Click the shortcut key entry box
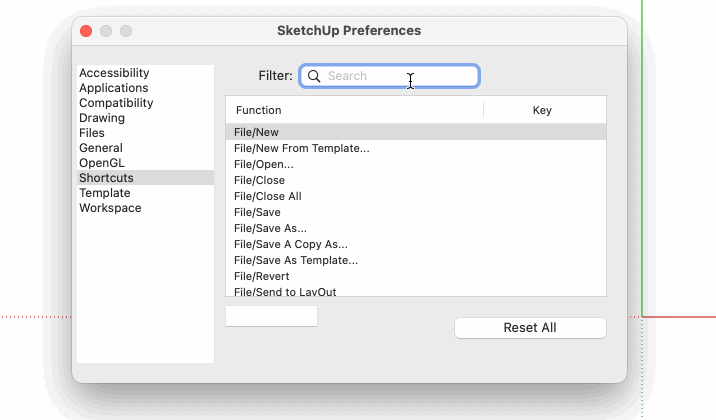 (x=271, y=316)
